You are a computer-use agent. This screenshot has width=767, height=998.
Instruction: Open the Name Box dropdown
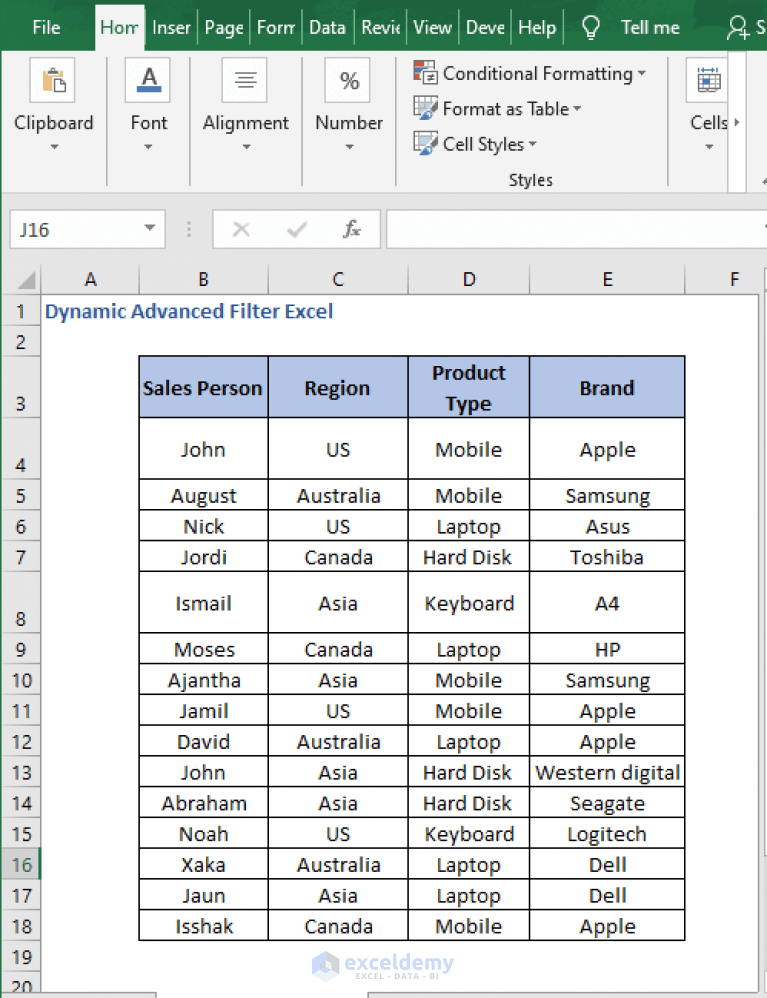point(150,229)
